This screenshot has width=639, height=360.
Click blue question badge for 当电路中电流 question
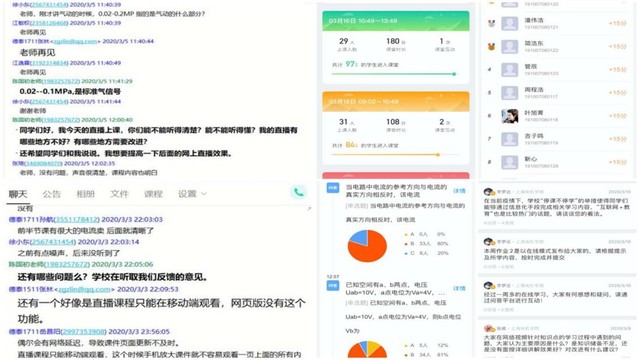[x=333, y=188]
